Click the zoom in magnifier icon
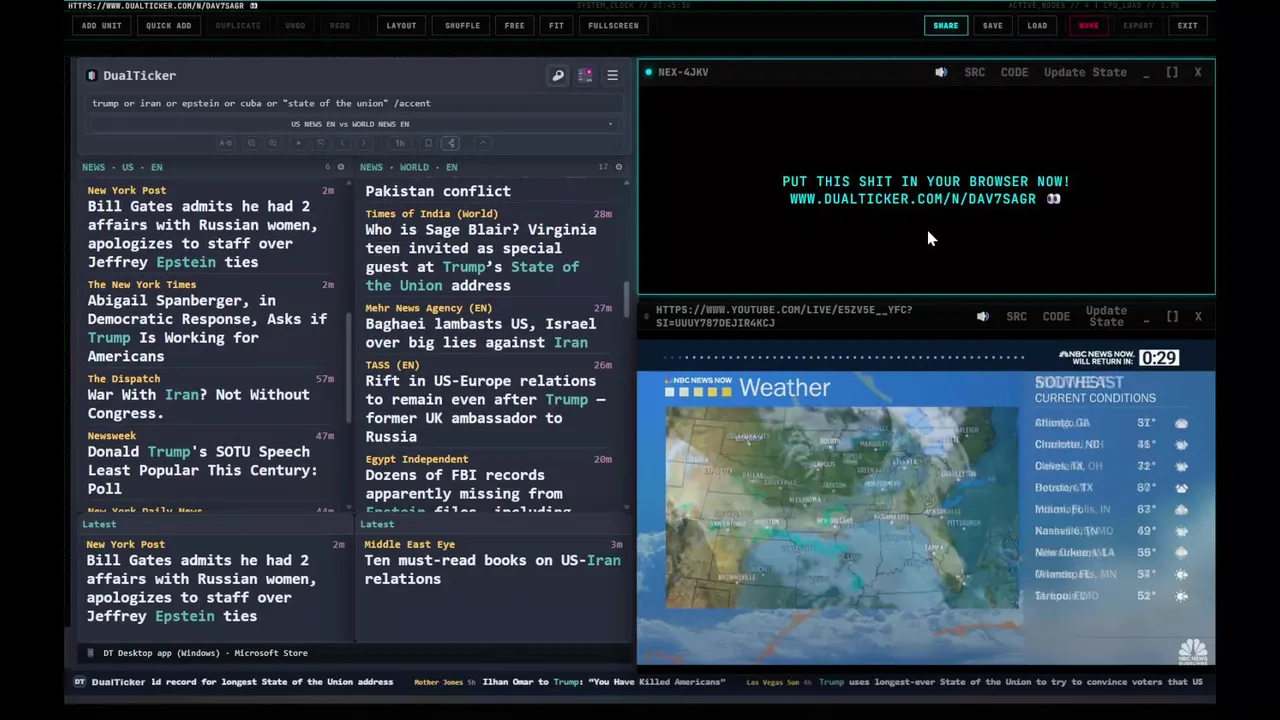 273,143
